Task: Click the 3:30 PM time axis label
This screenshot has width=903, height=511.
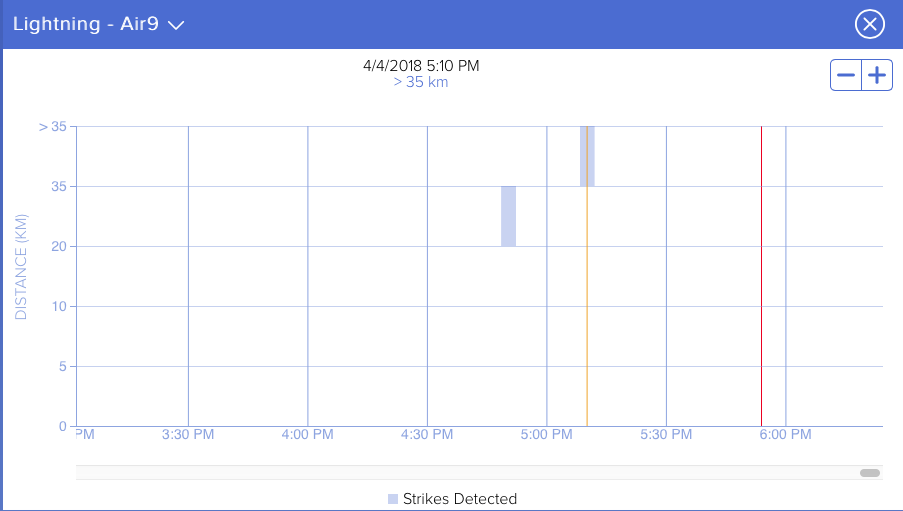Action: [188, 435]
